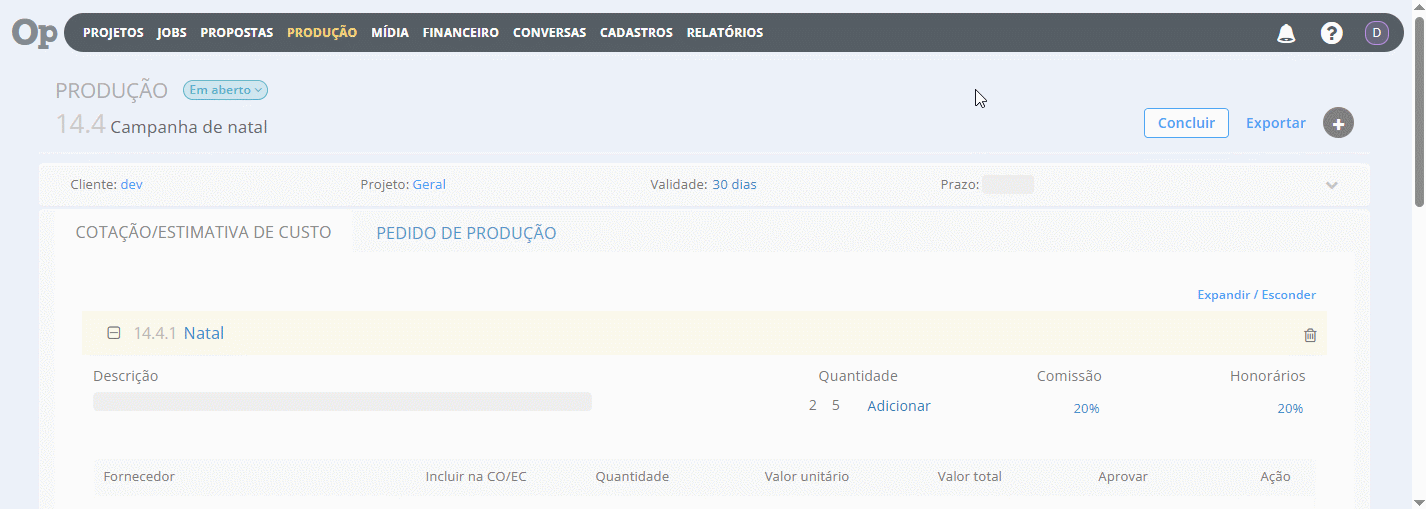Open the help question mark icon

click(x=1331, y=33)
